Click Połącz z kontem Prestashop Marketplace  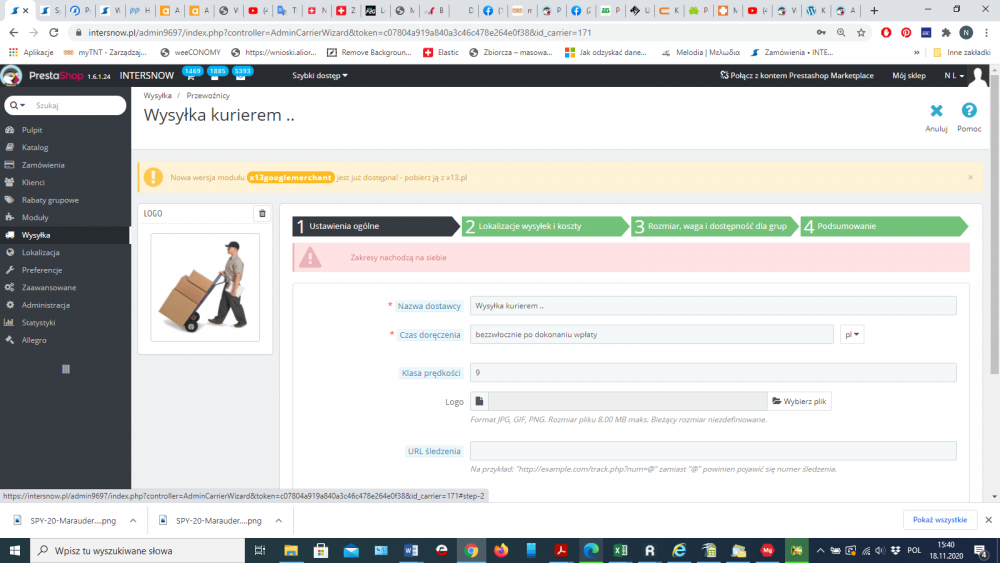797,75
